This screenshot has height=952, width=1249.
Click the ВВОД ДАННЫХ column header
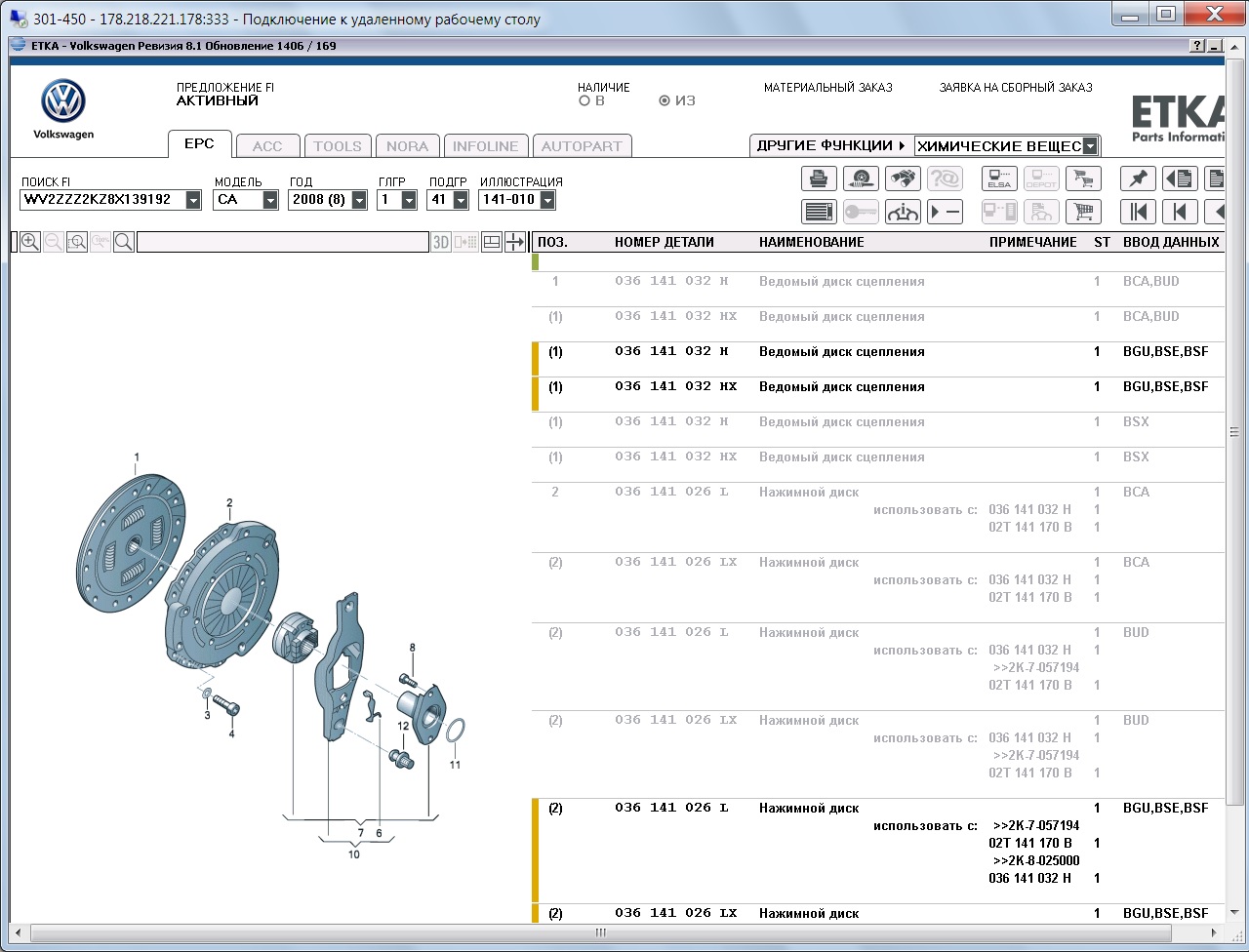[x=1171, y=242]
